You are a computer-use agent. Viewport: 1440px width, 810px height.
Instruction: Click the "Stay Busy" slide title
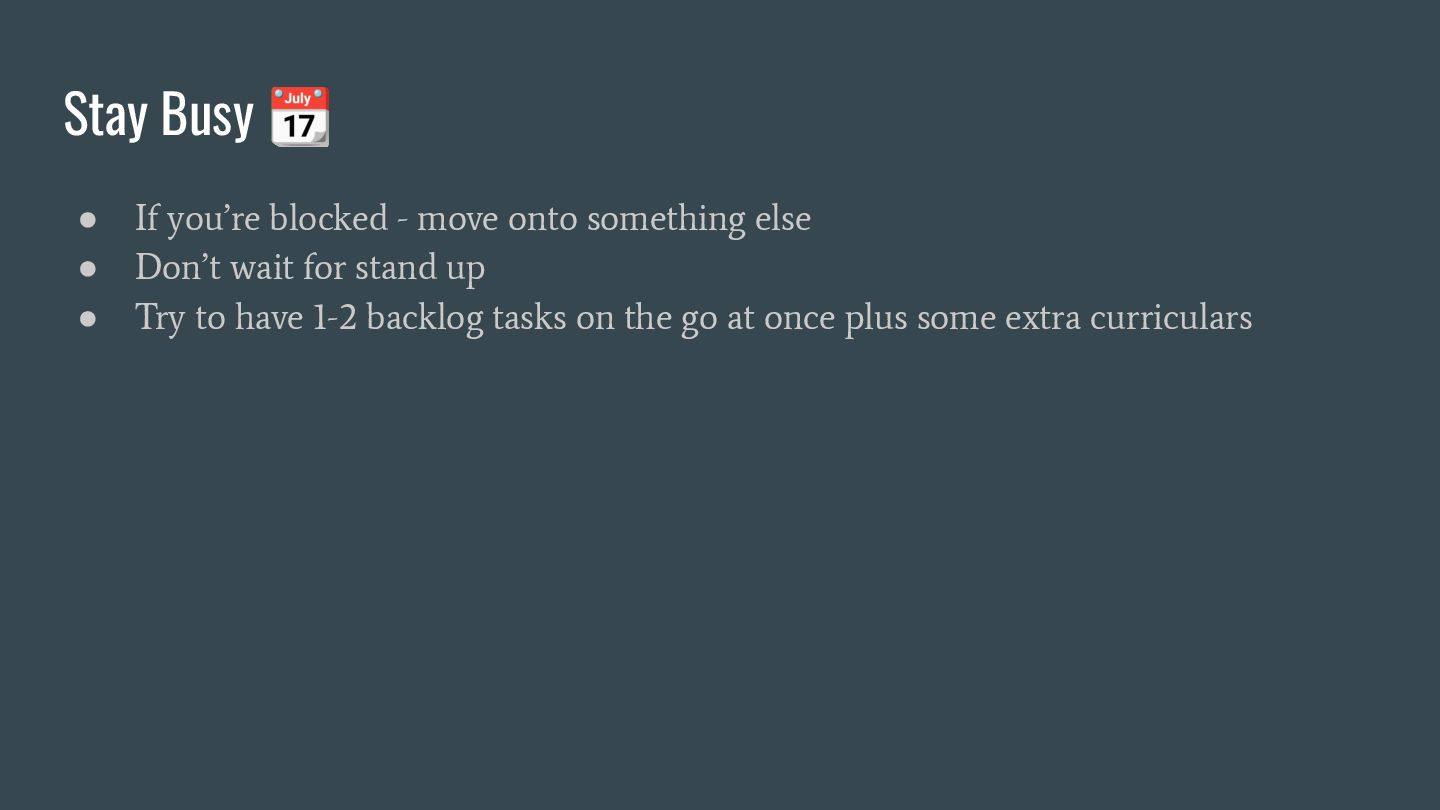tap(158, 114)
